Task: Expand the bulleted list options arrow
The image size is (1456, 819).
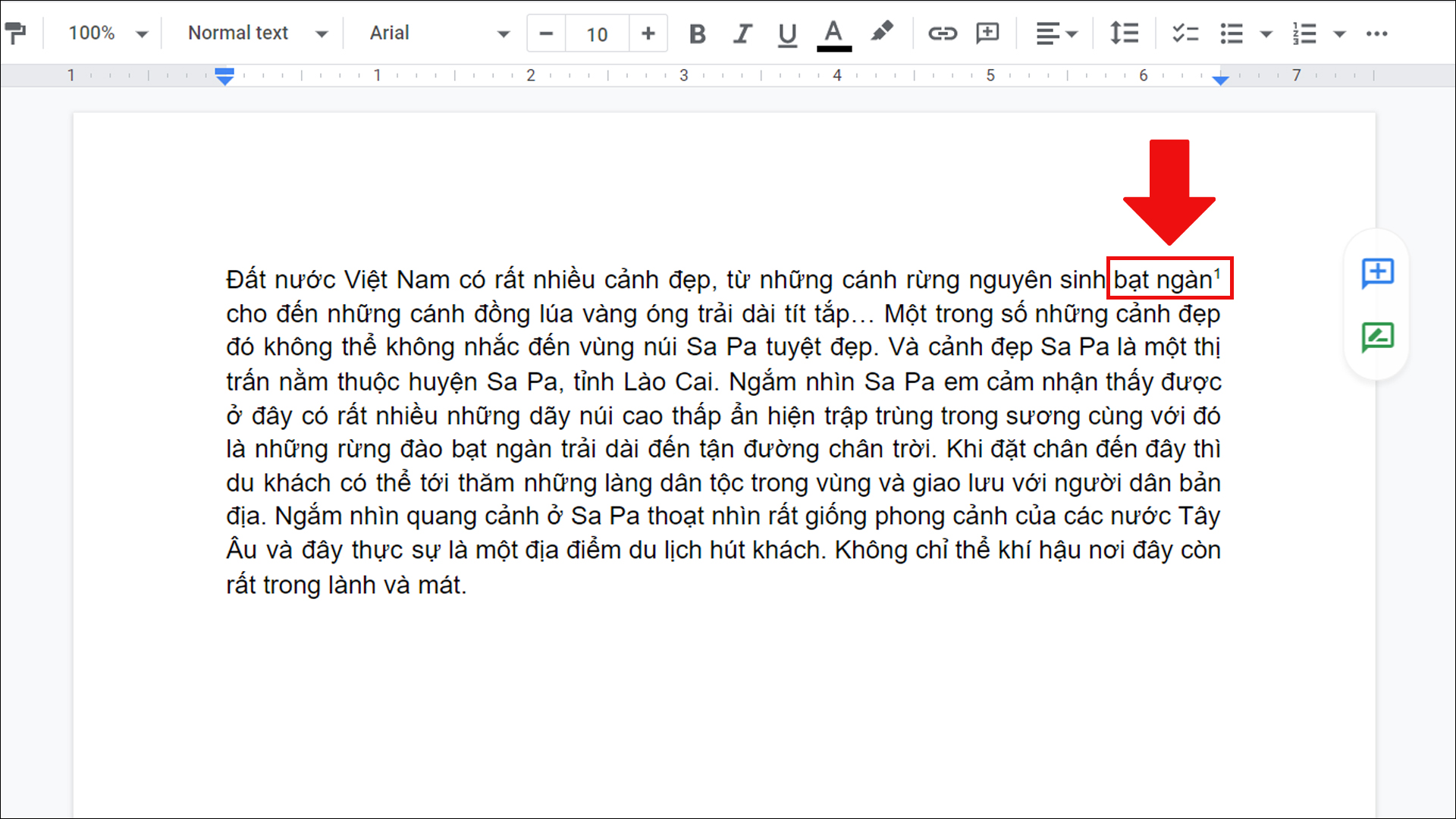Action: click(1266, 33)
